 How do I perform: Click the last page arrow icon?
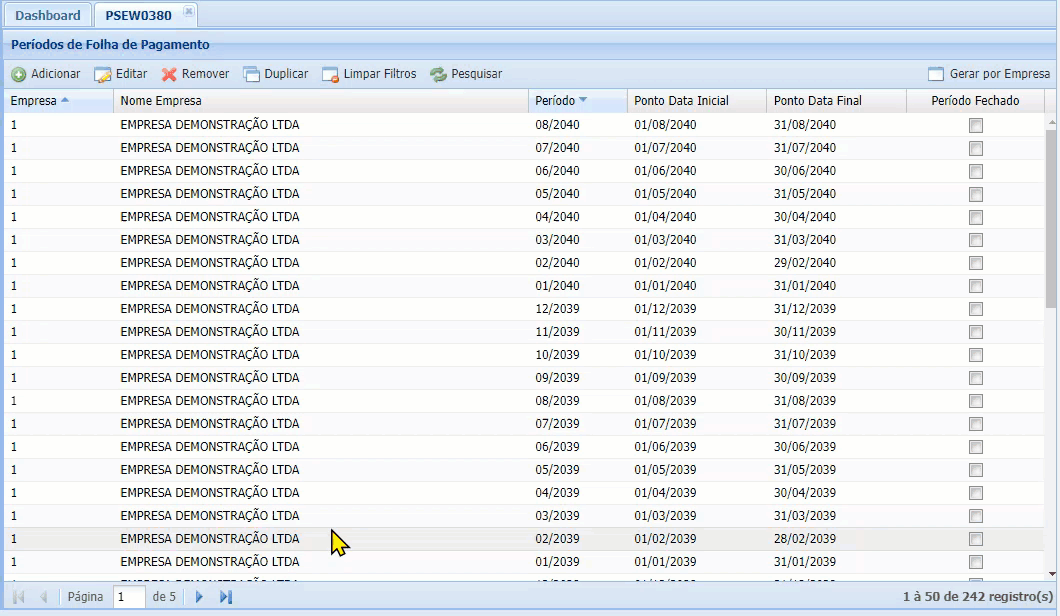pos(224,596)
